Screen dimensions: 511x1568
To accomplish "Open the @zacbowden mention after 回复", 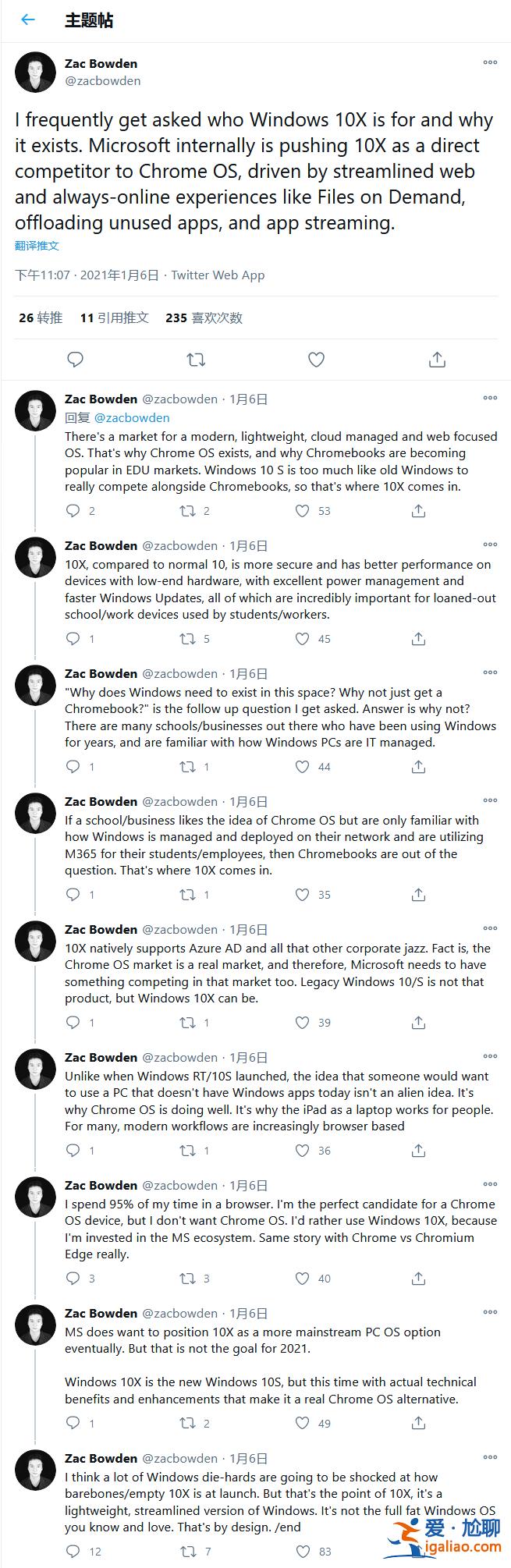I will (132, 418).
